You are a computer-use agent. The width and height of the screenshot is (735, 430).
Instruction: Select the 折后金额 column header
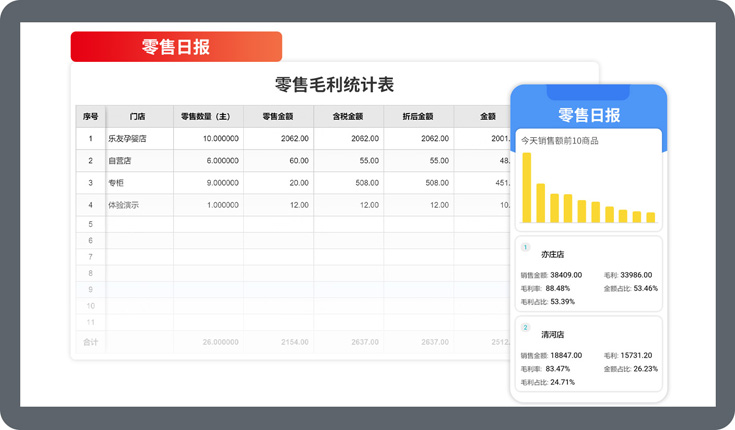point(418,116)
